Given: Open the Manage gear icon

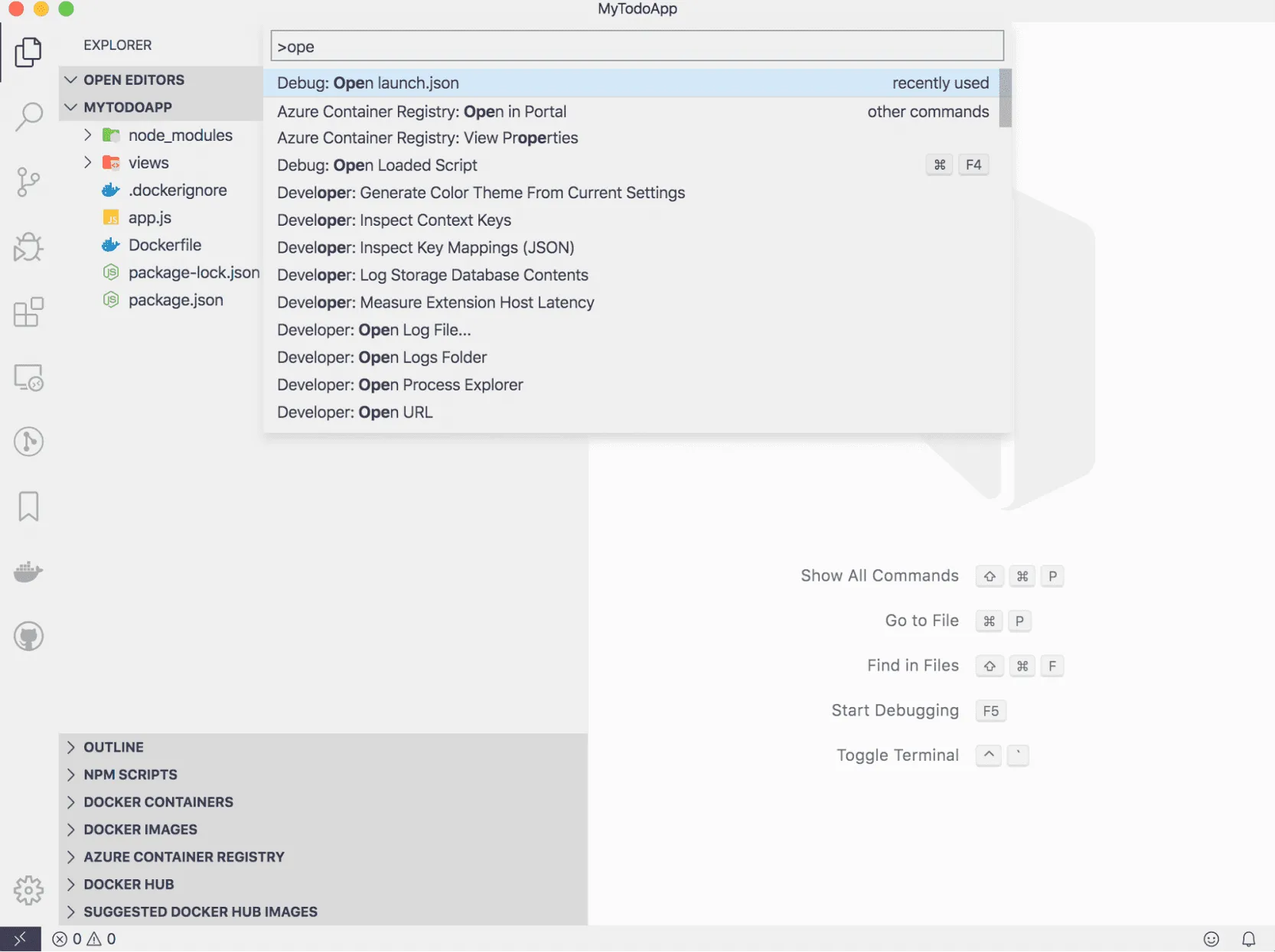Looking at the screenshot, I should tap(28, 890).
